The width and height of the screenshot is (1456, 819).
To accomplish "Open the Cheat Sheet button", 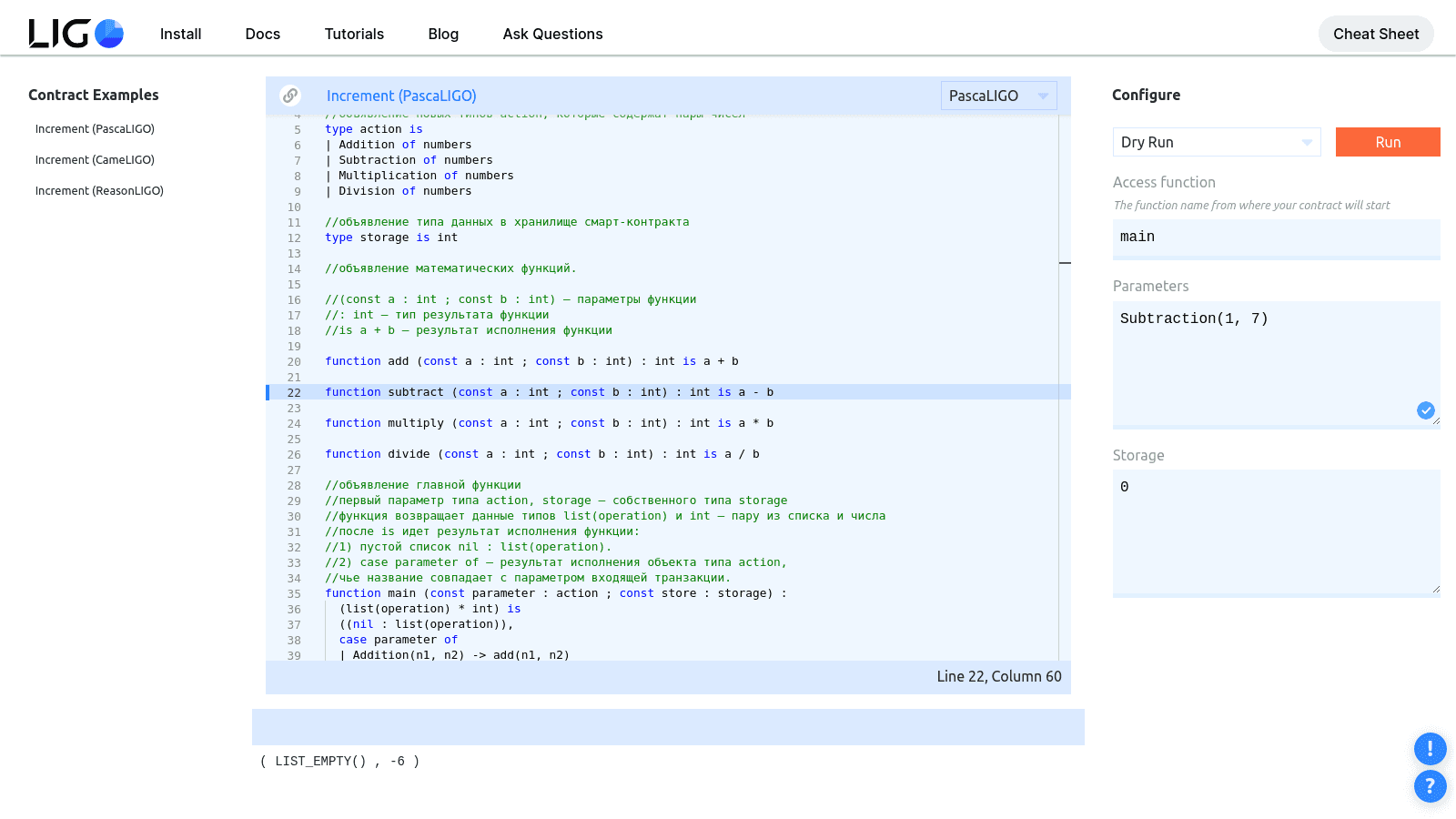I will pyautogui.click(x=1375, y=34).
